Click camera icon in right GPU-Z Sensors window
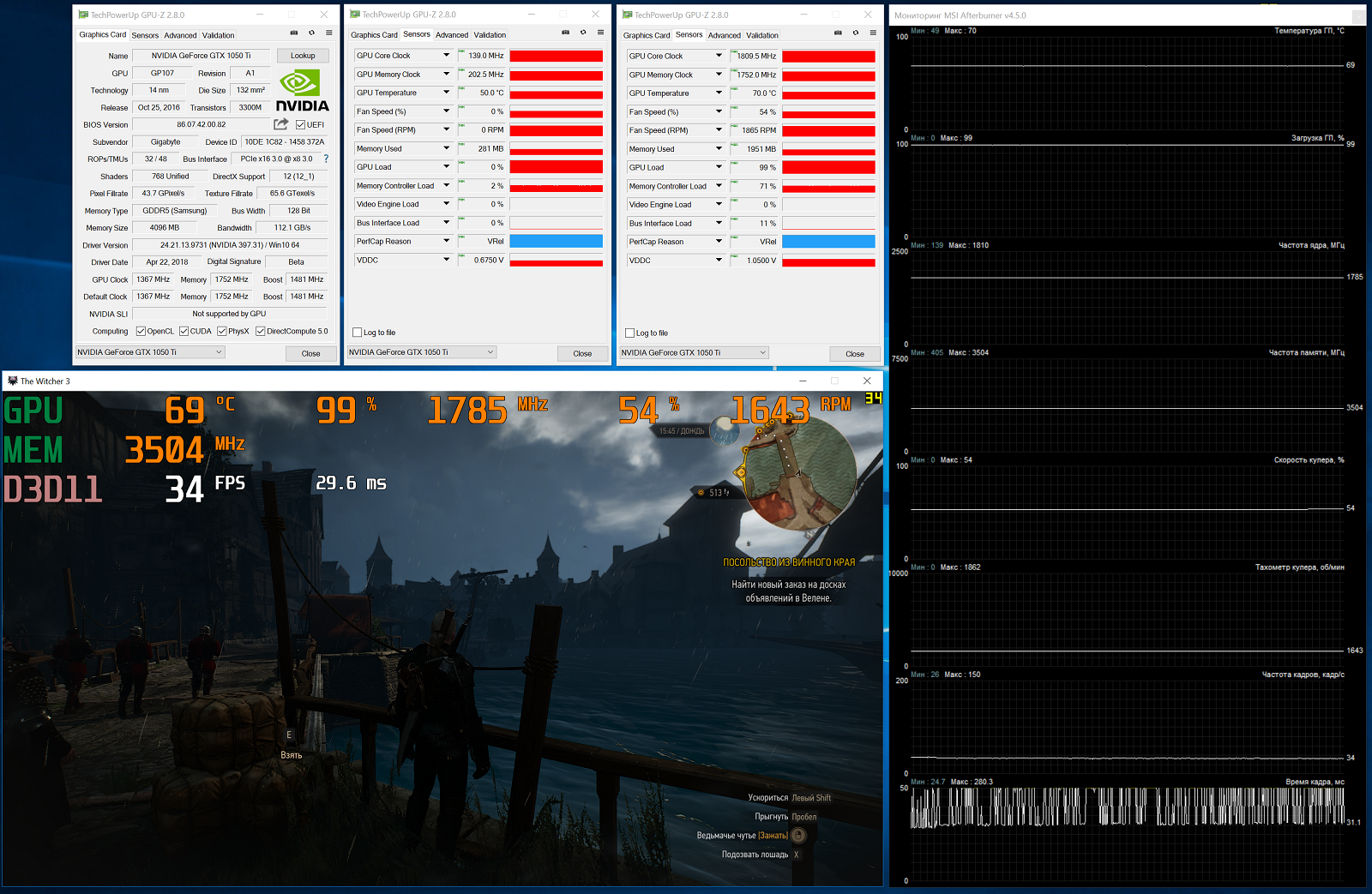The width and height of the screenshot is (1372, 894). [x=838, y=33]
